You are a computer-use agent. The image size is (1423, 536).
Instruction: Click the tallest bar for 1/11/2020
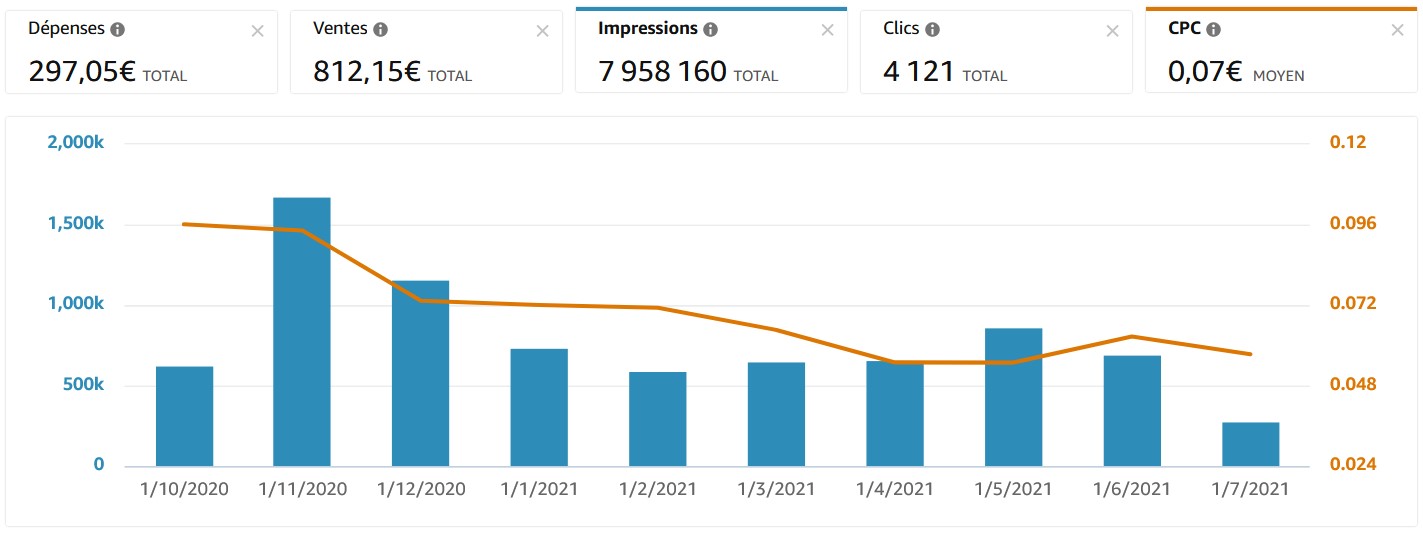[302, 332]
